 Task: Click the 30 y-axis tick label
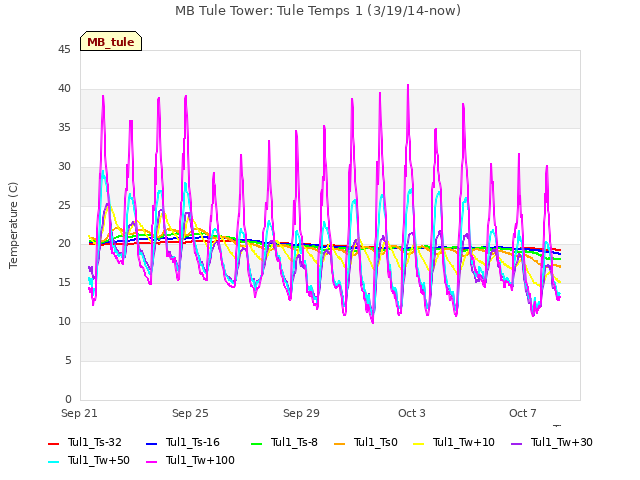(64, 167)
